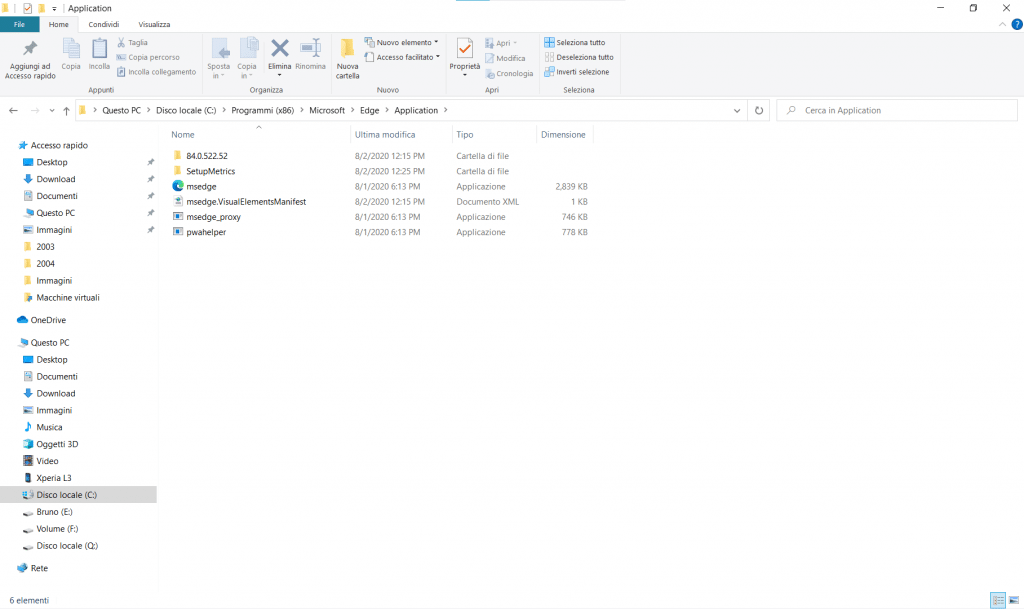Click Seleziona tutto in ribbon
This screenshot has height=609, width=1024.
(x=580, y=43)
